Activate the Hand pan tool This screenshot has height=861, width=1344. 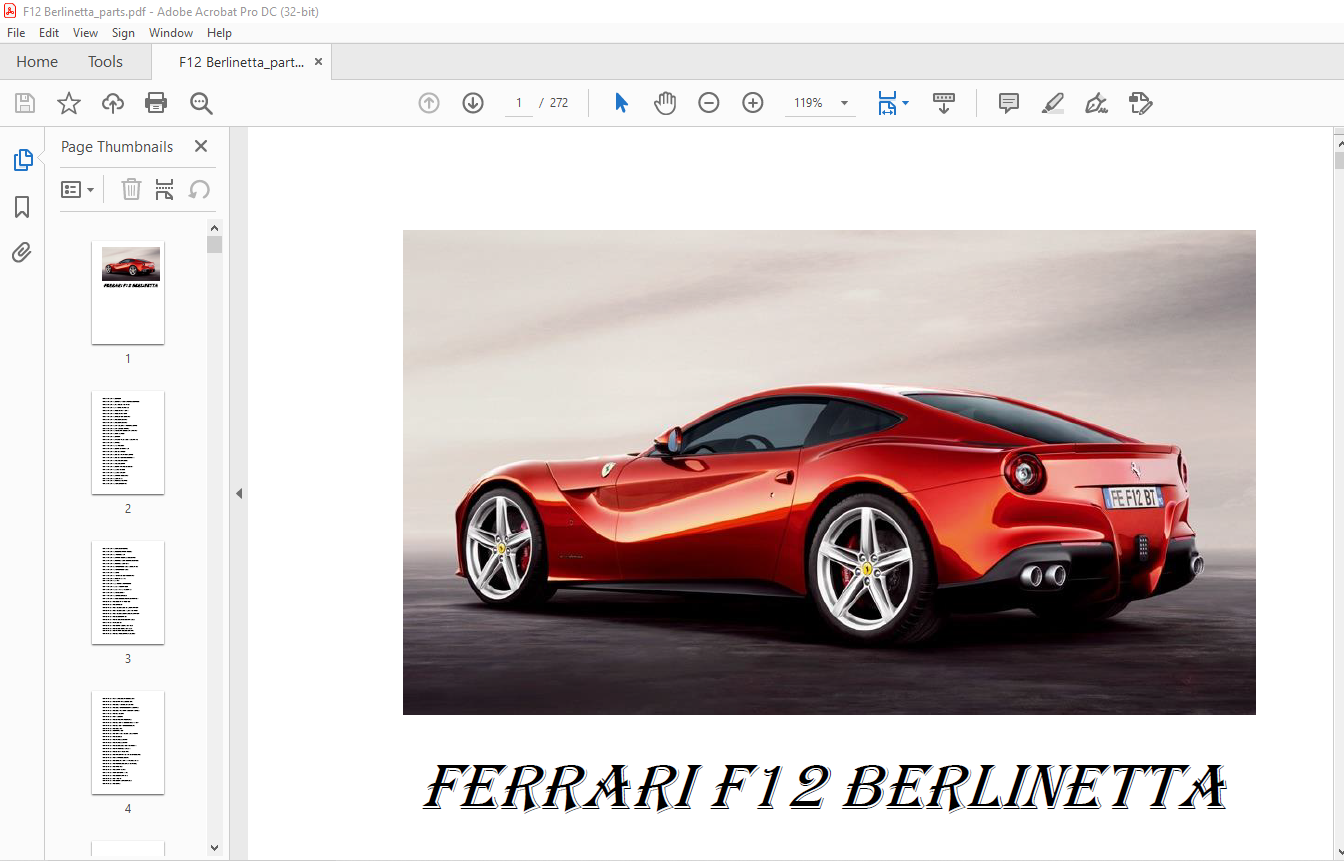pyautogui.click(x=665, y=103)
